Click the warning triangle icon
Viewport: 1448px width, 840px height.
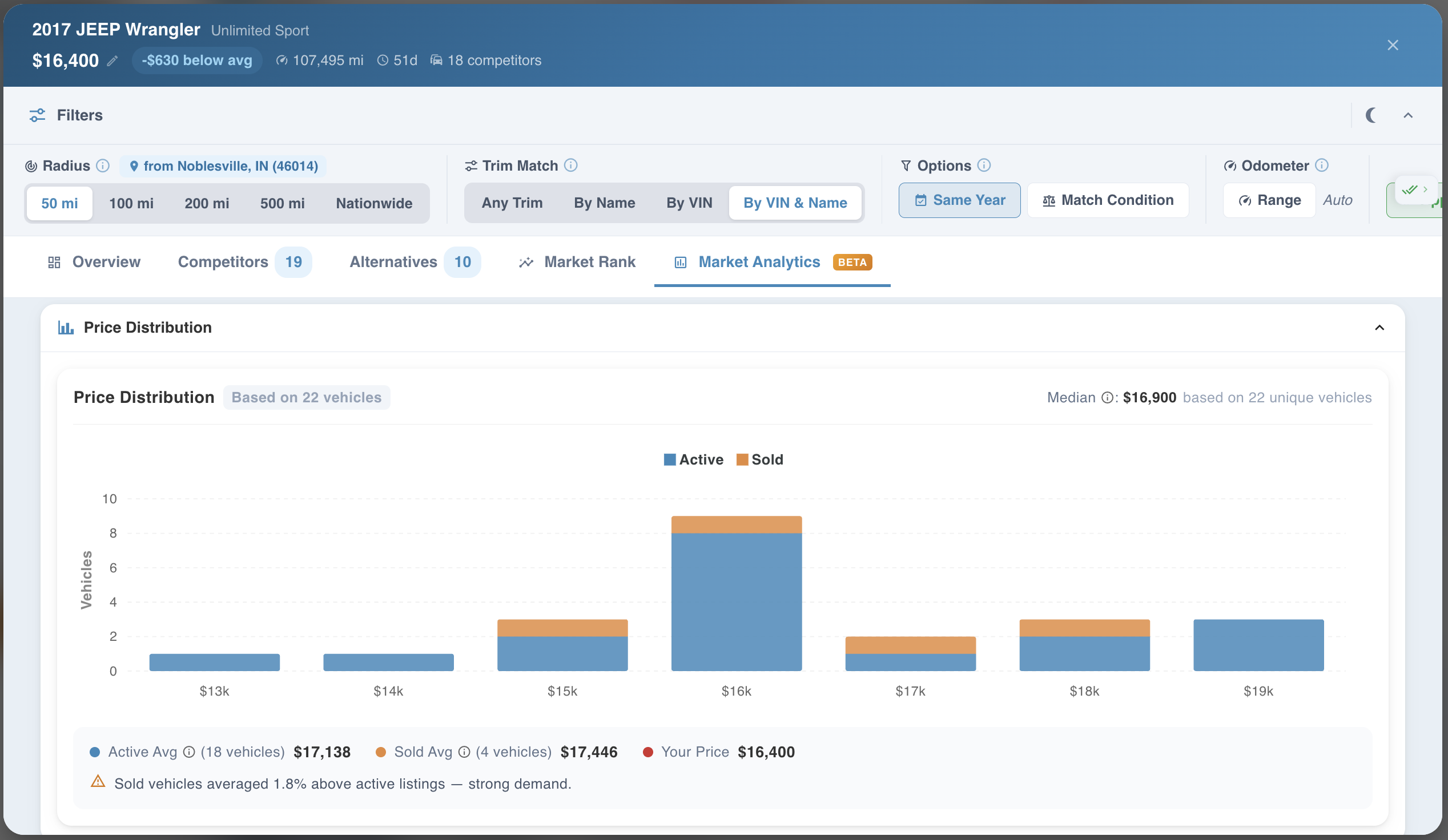pos(98,781)
